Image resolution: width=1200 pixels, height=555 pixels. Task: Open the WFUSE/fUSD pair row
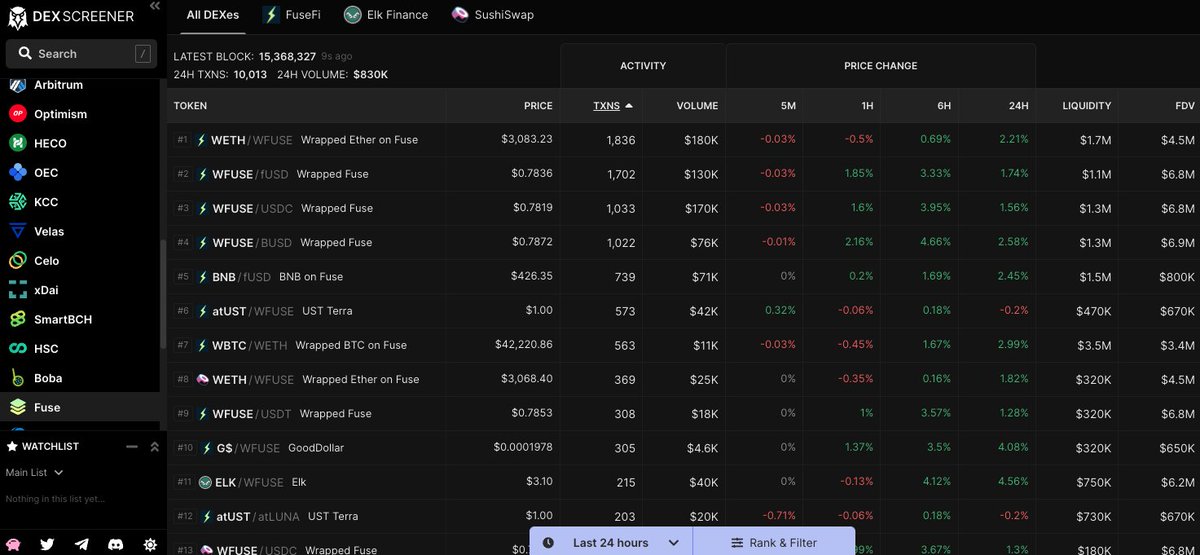[x=683, y=174]
